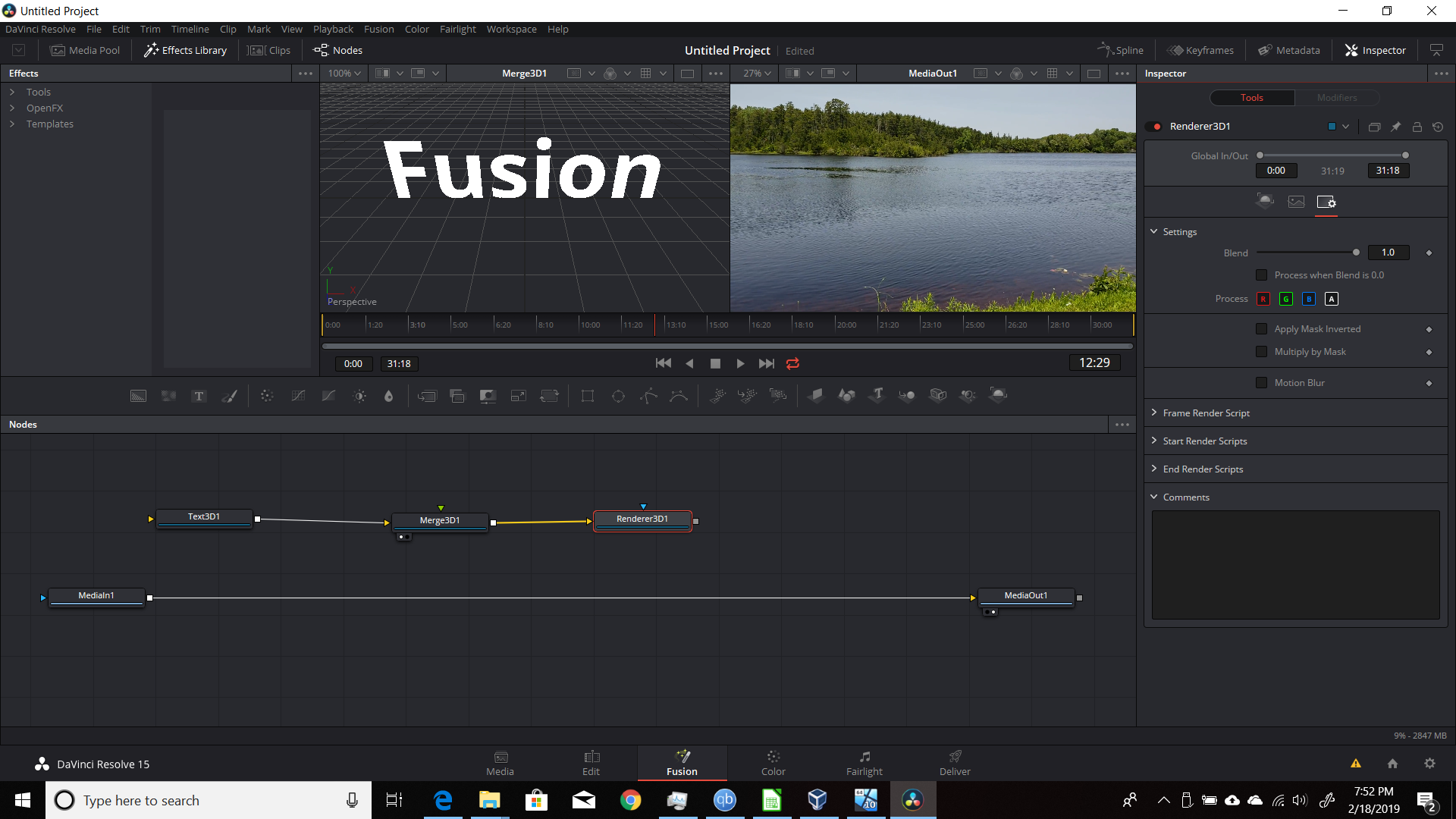Add a Resize node from toolbar
Screen dimensions: 1456x819
tap(519, 396)
